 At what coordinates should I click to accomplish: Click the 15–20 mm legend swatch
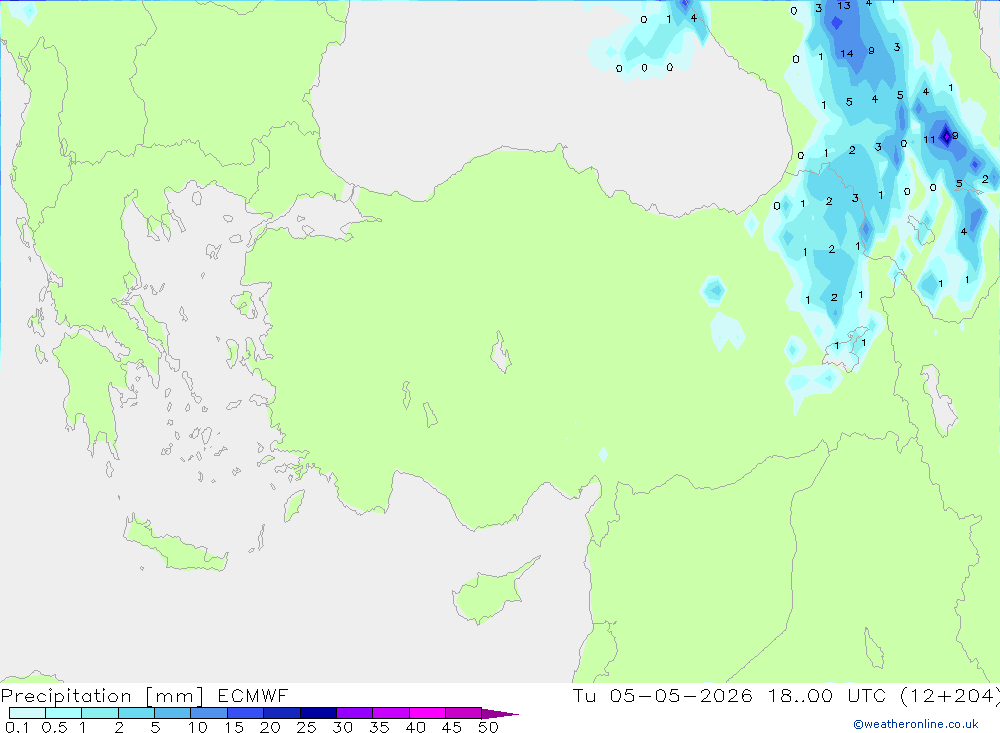245,713
